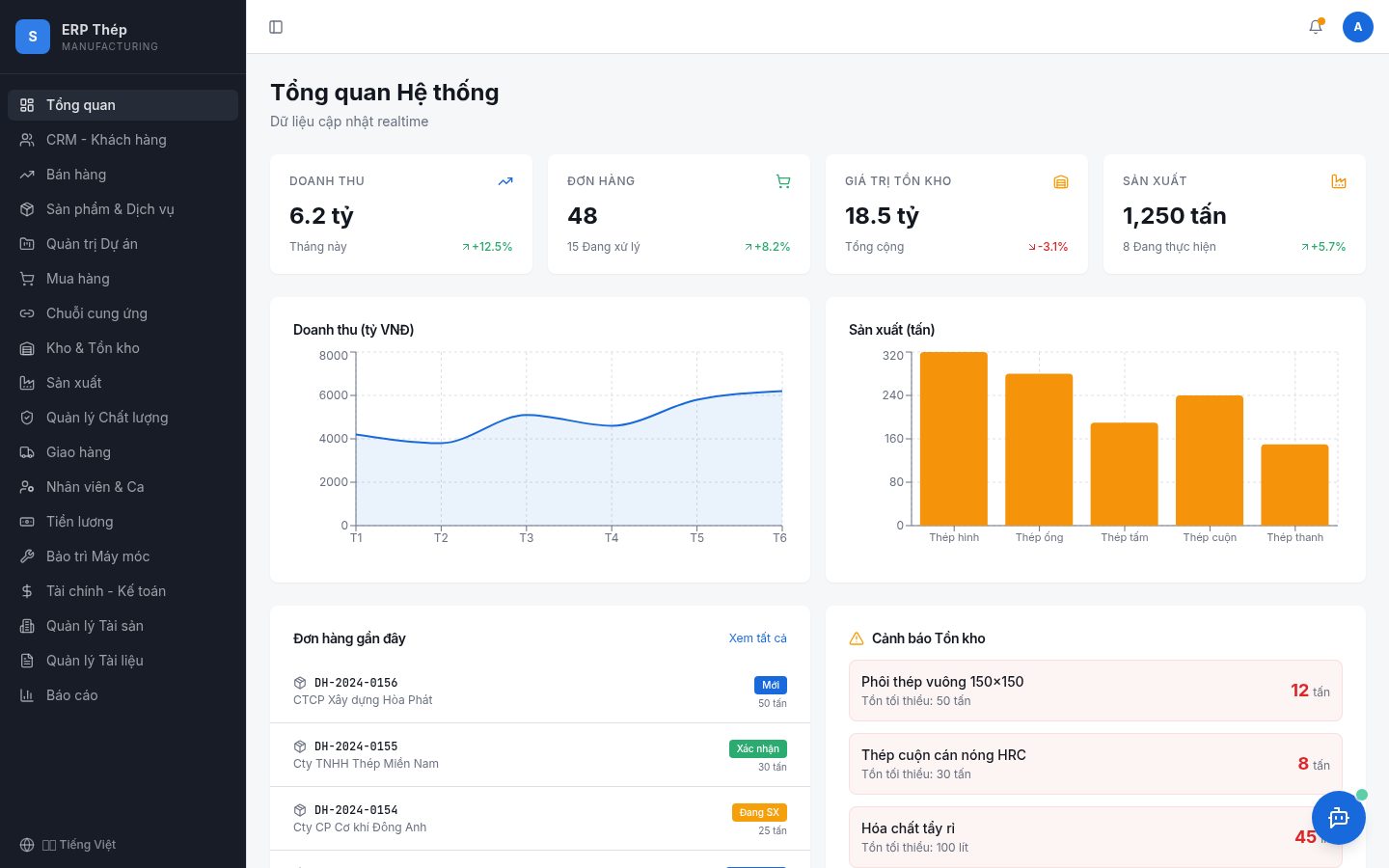The height and width of the screenshot is (868, 1389).
Task: Click the Thép cuộn bar in chart
Action: point(1210,461)
